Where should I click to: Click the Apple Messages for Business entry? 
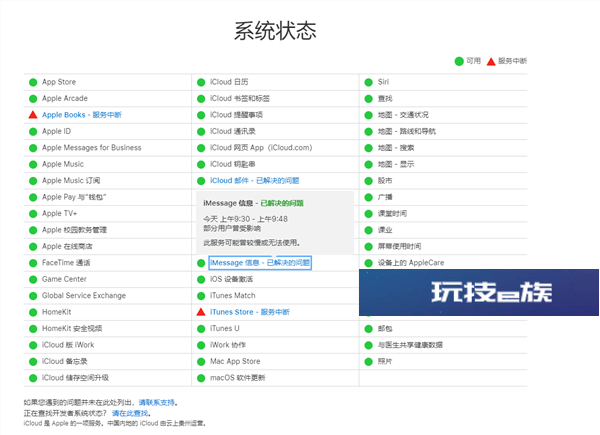91,148
